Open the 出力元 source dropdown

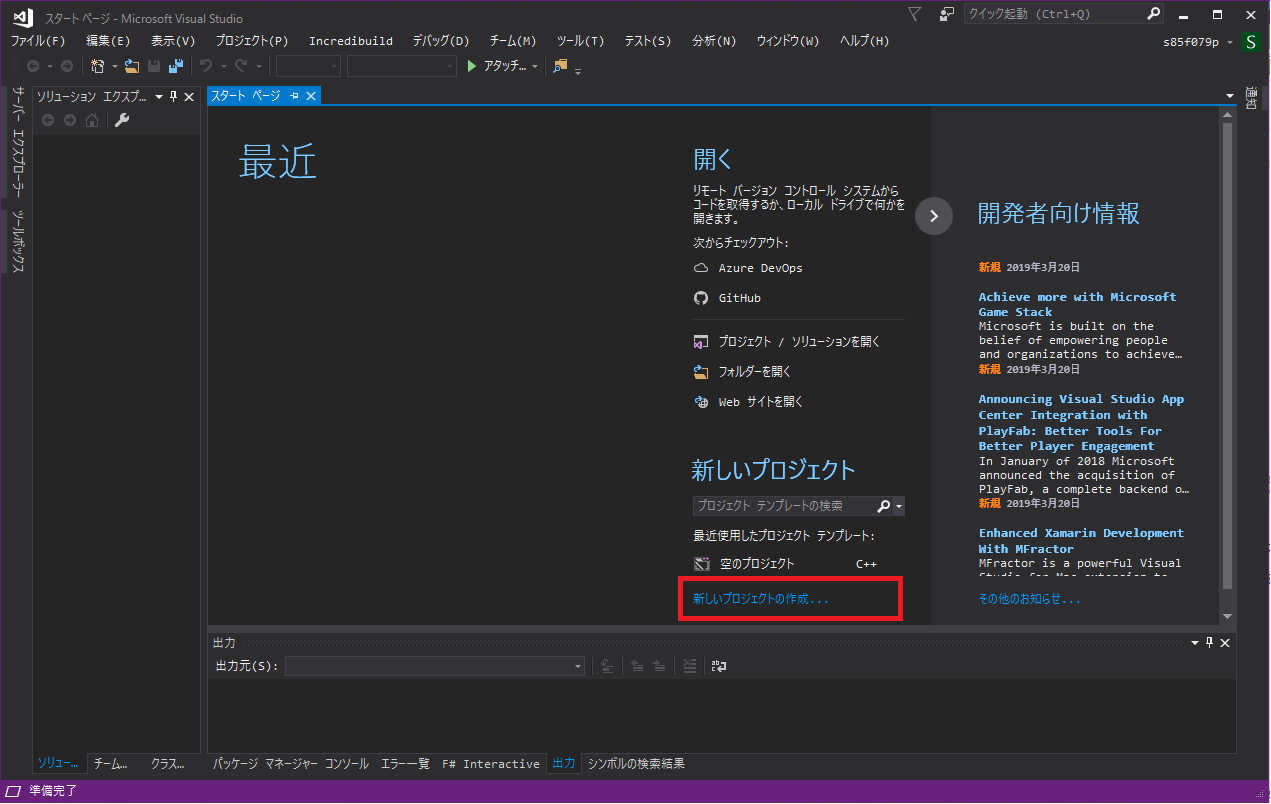click(x=577, y=666)
